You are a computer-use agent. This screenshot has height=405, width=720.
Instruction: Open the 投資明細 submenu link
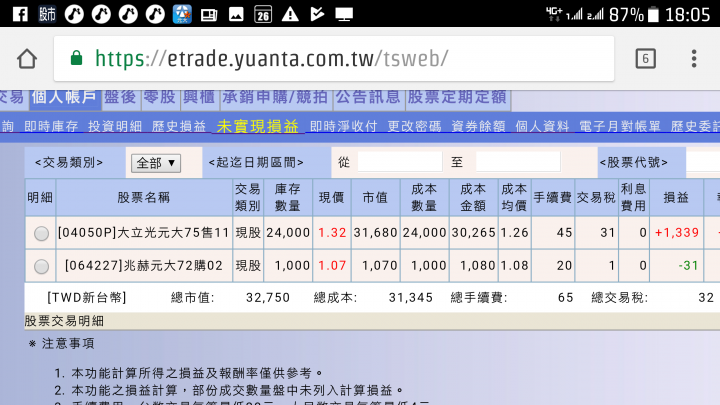pyautogui.click(x=115, y=127)
